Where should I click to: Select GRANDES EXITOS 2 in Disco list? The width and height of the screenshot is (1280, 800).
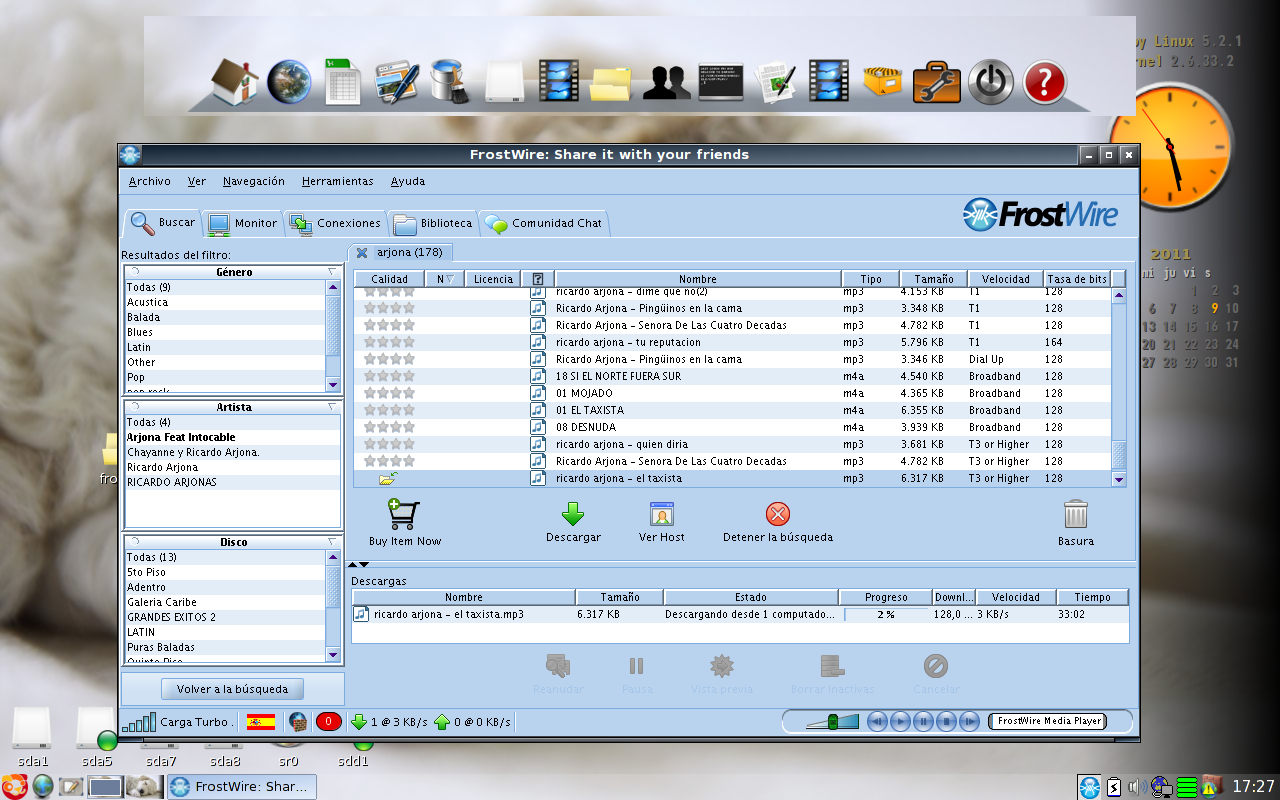[x=225, y=617]
